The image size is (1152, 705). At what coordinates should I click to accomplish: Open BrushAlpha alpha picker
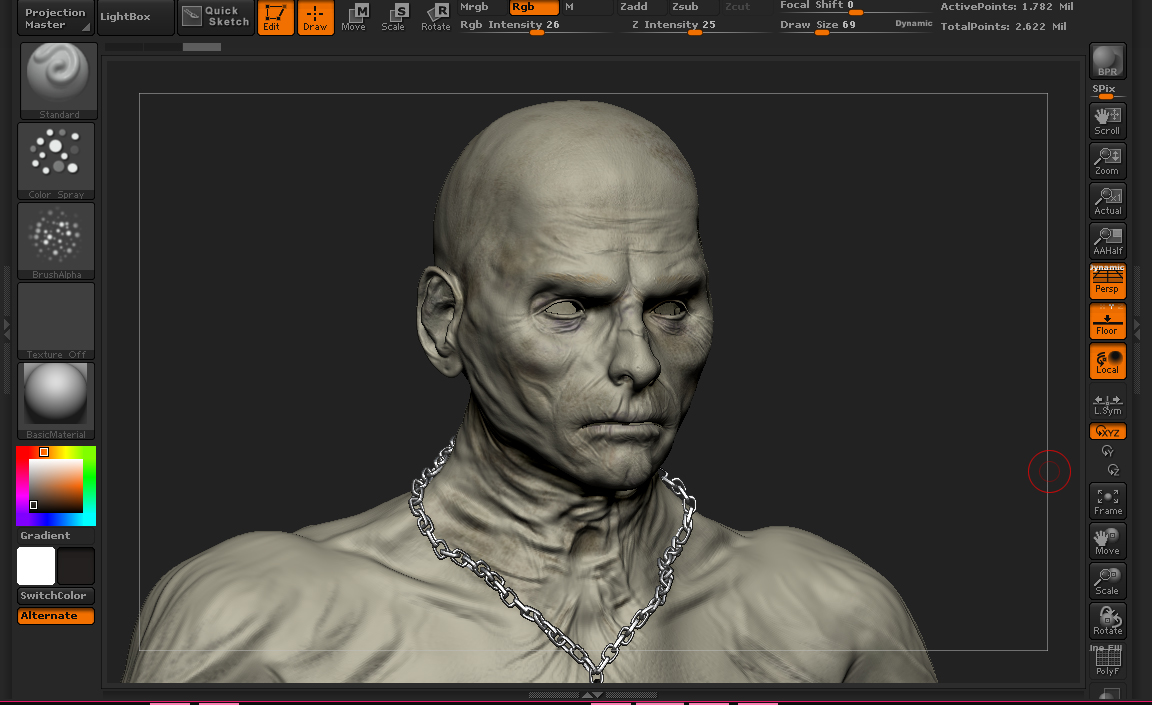point(56,241)
